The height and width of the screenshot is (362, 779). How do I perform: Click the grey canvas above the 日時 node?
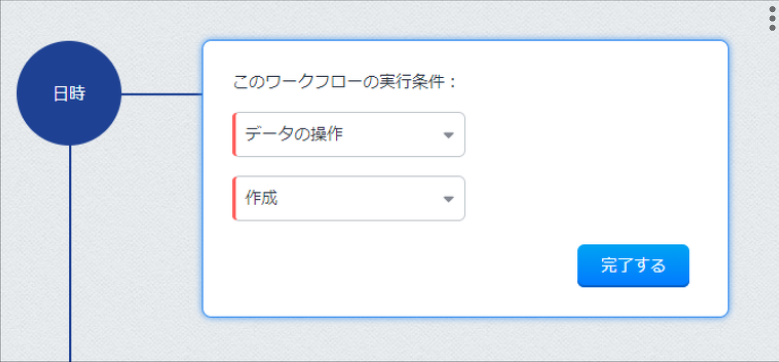tap(69, 20)
